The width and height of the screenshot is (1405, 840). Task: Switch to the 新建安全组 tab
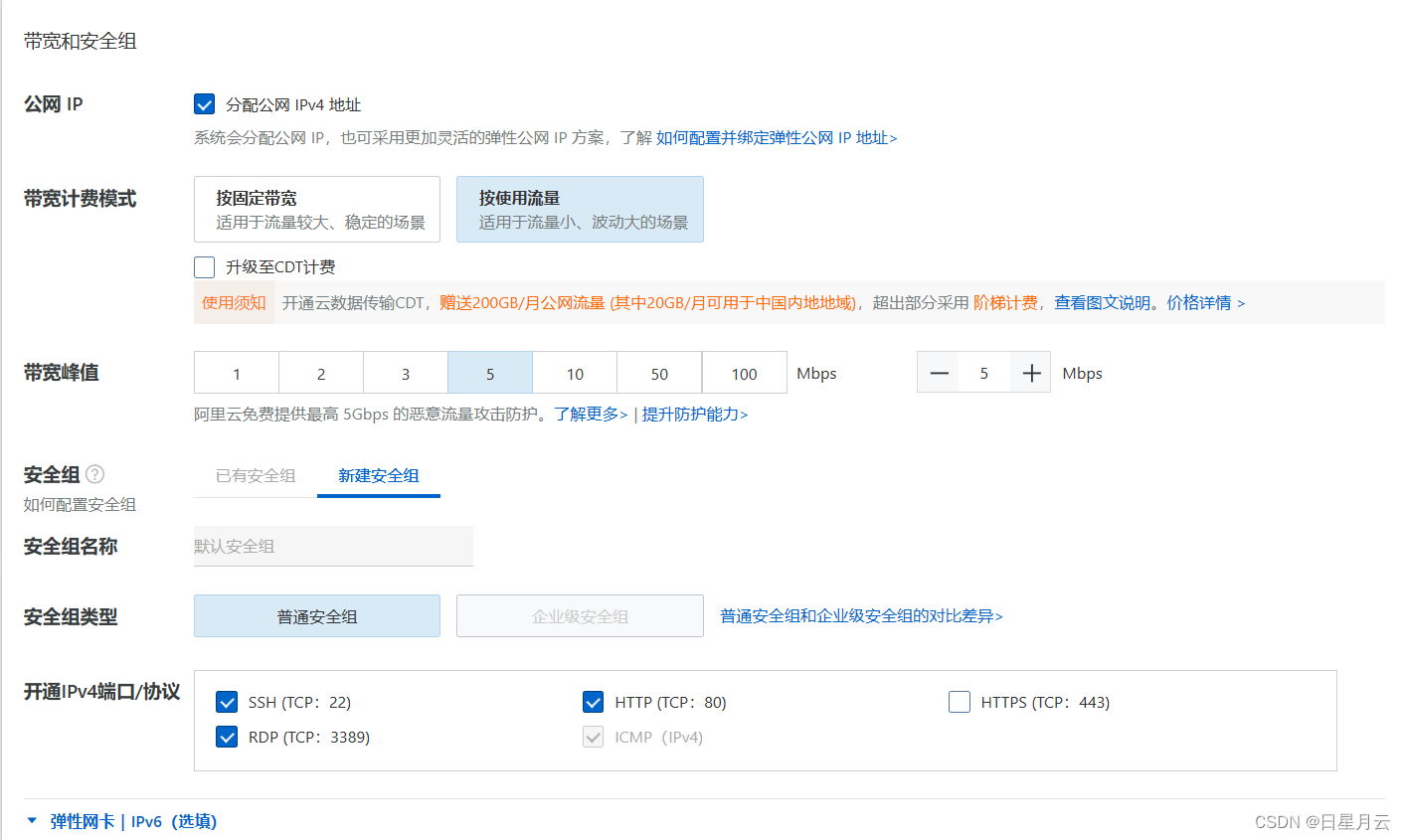pos(379,476)
